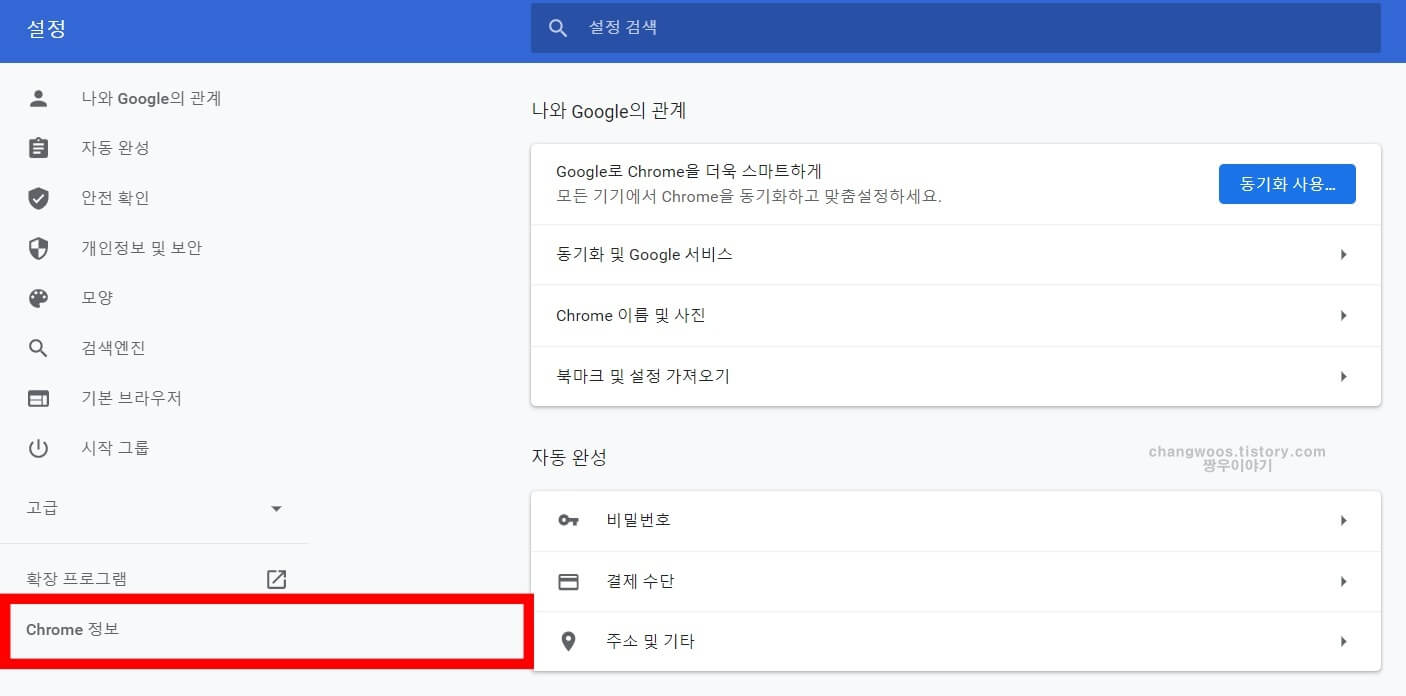The image size is (1406, 696).
Task: Click the 고급 label in the sidebar
Action: point(42,508)
